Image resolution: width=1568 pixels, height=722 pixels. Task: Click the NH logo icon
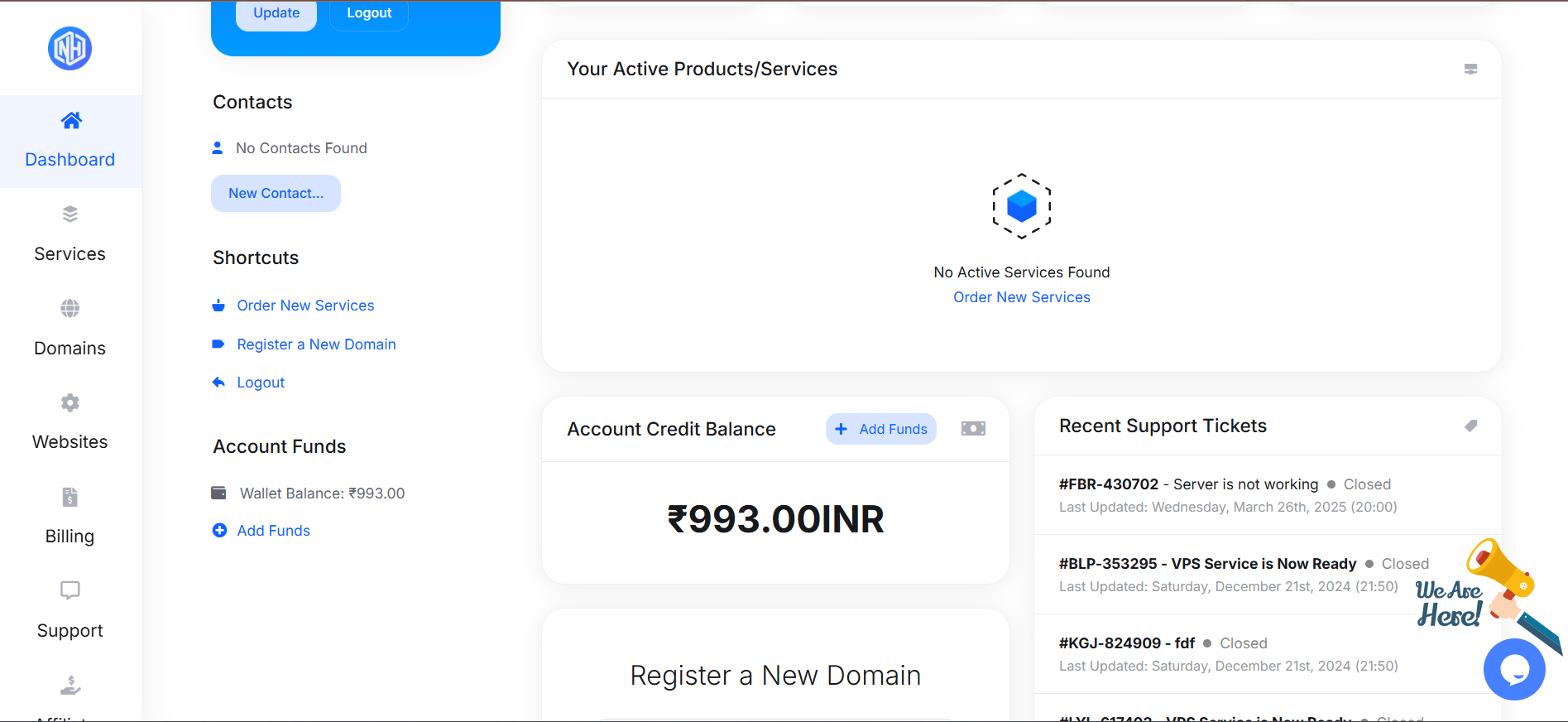[70, 49]
